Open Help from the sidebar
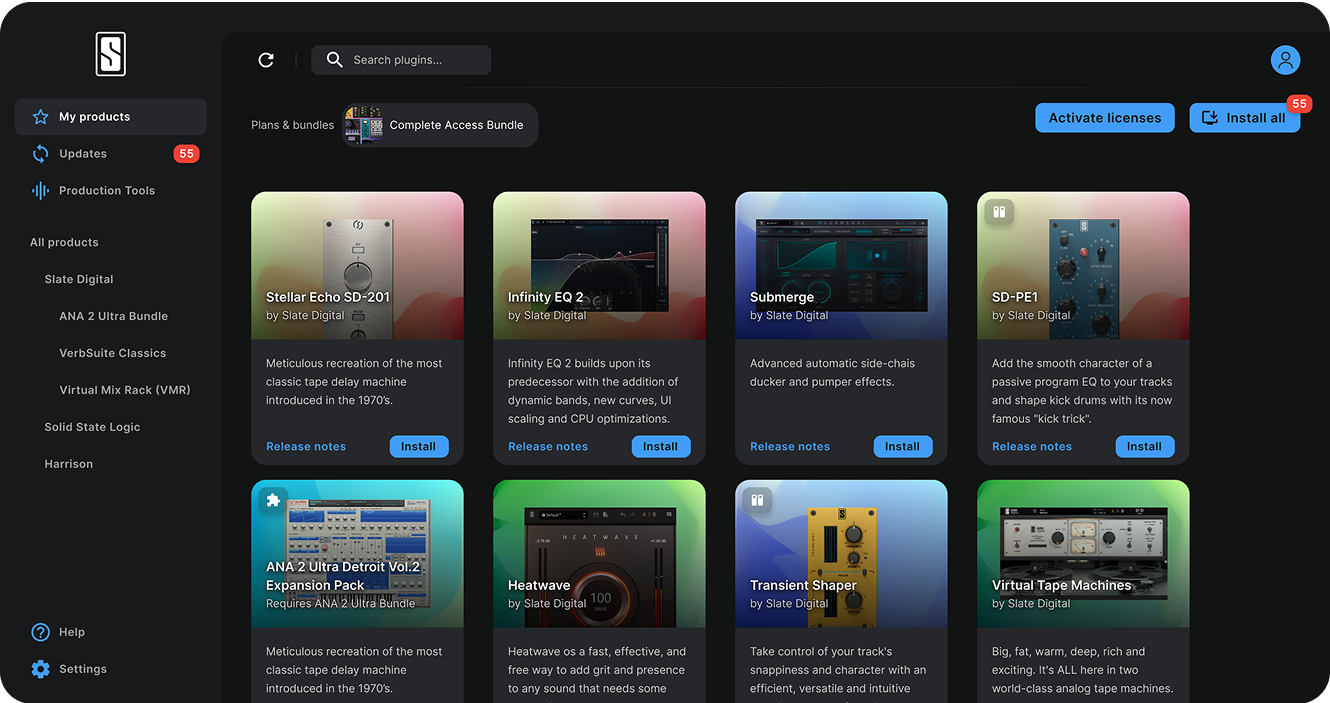Screen dimensions: 1330x703 pos(71,632)
